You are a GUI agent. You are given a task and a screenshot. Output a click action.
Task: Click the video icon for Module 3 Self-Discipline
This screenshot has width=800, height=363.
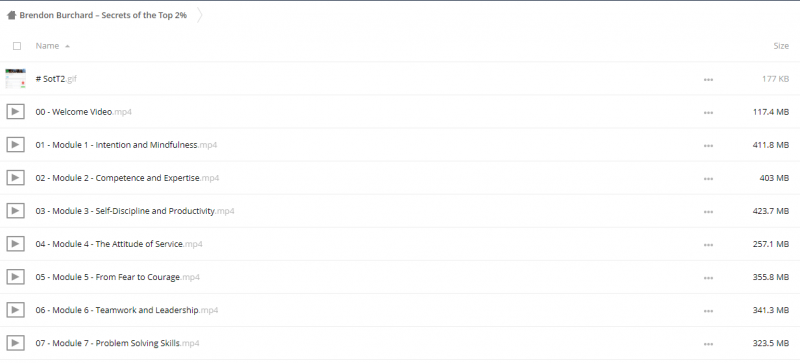tap(15, 210)
